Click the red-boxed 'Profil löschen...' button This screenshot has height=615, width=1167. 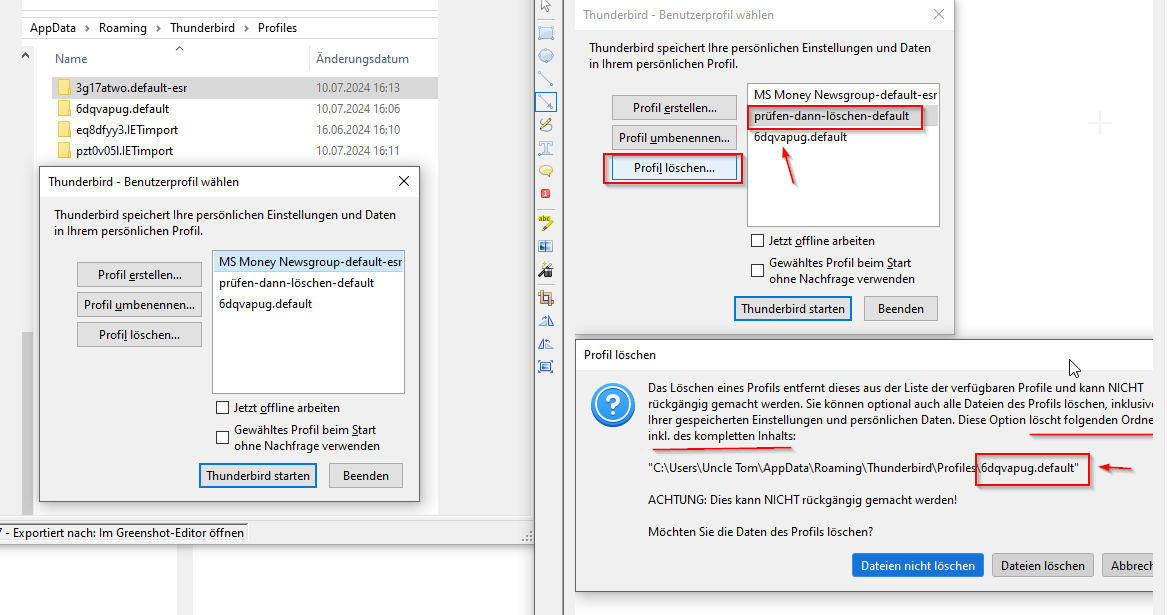coord(674,168)
